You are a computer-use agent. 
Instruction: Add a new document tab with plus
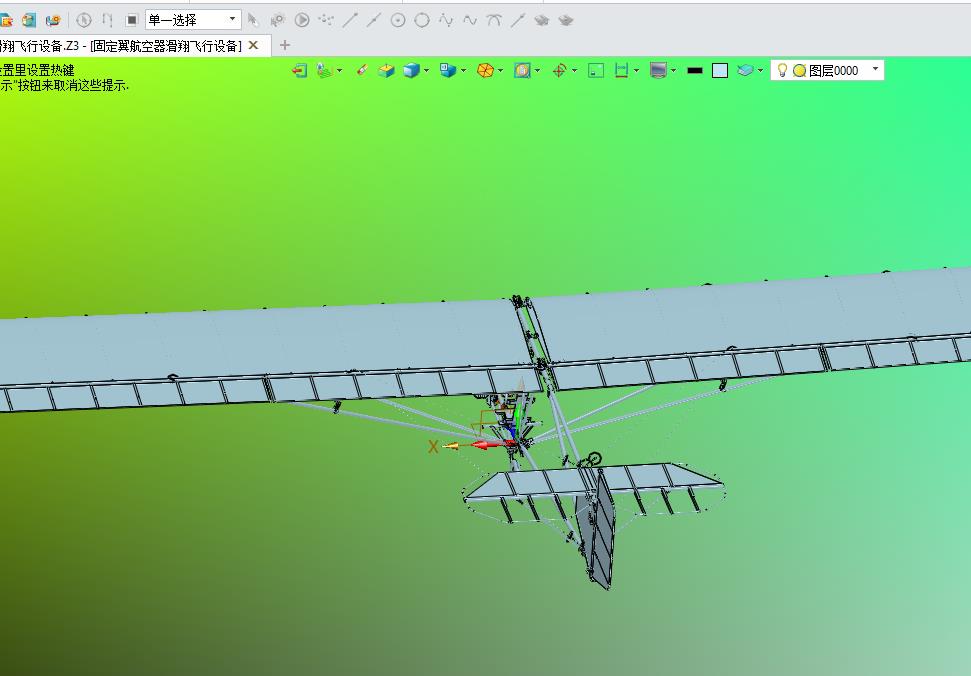click(285, 45)
